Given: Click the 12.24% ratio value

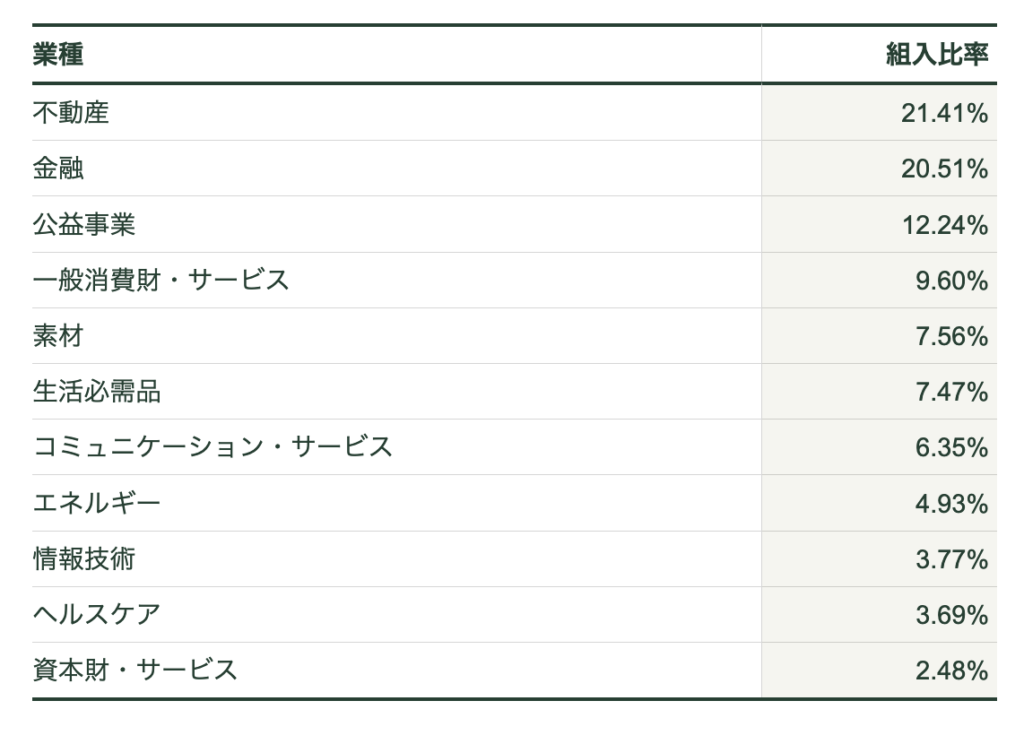Looking at the screenshot, I should coord(944,225).
